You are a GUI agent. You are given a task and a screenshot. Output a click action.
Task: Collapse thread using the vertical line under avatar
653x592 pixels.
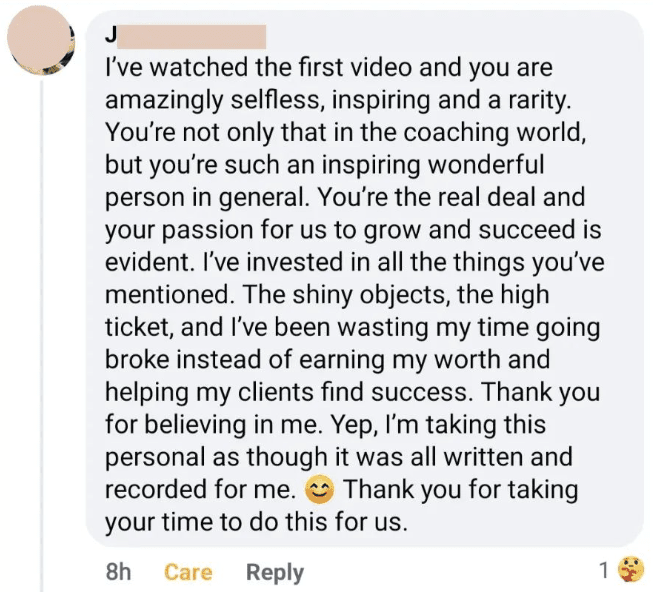41,335
